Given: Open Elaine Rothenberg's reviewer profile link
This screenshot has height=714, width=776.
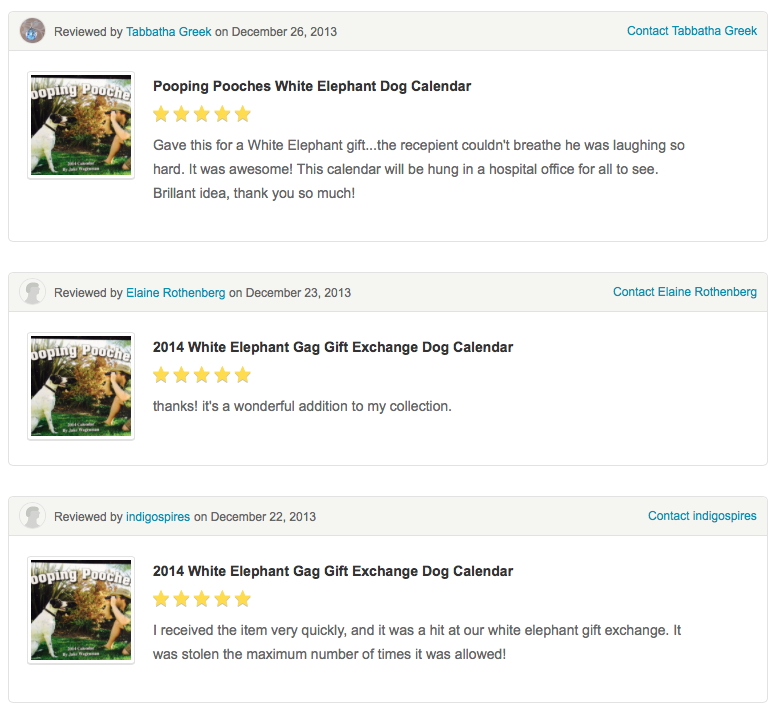Looking at the screenshot, I should tap(175, 293).
